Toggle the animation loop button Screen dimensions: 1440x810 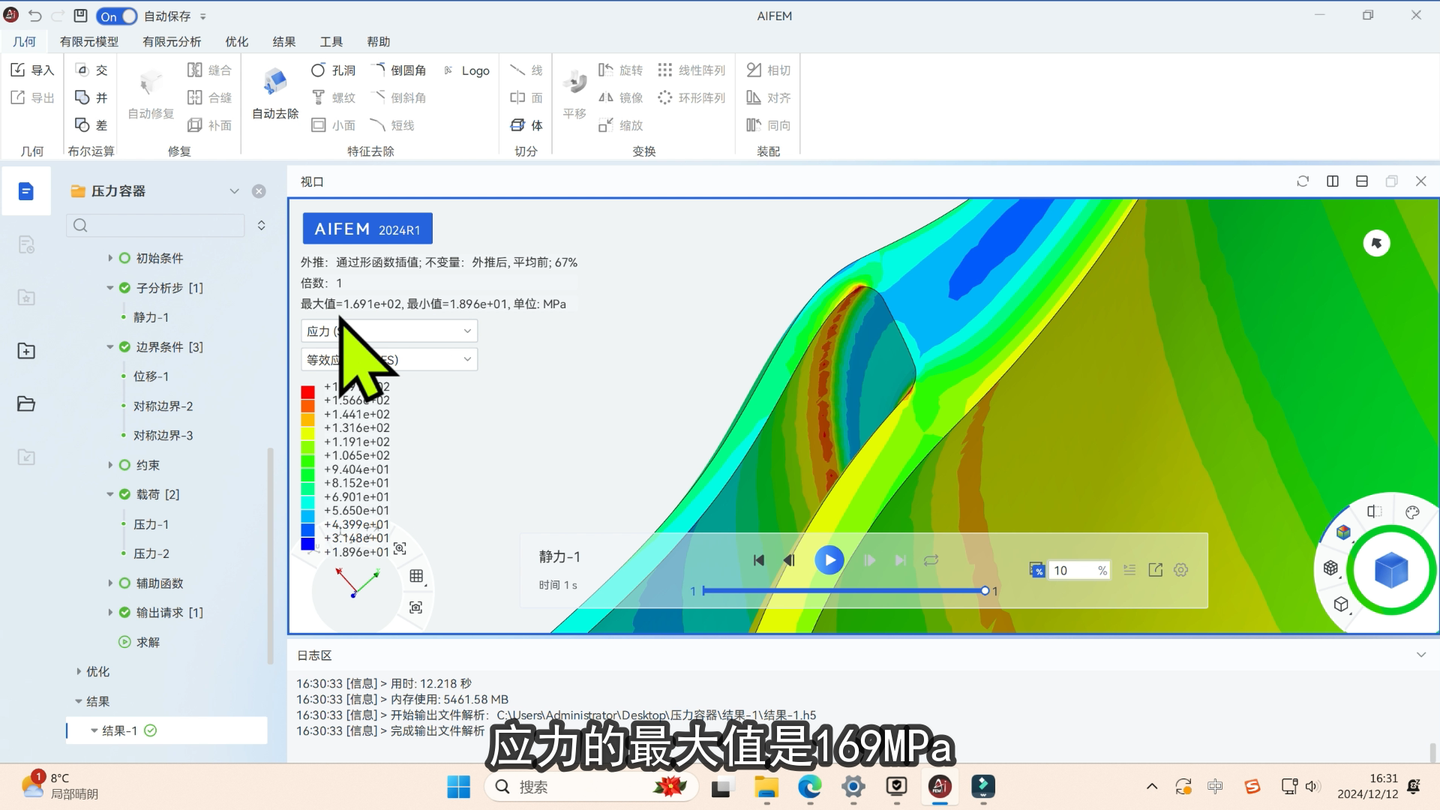click(x=931, y=561)
